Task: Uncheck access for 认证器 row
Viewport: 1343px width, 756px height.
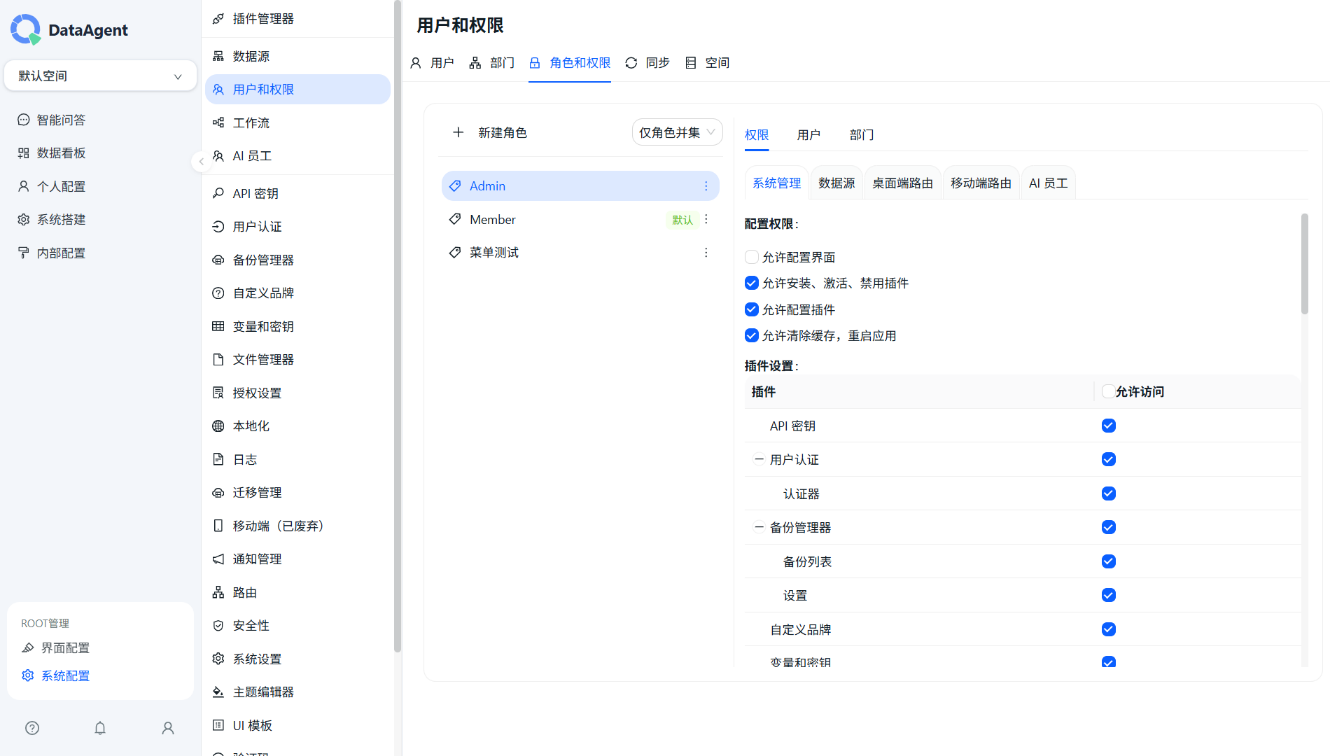Action: pos(1108,494)
